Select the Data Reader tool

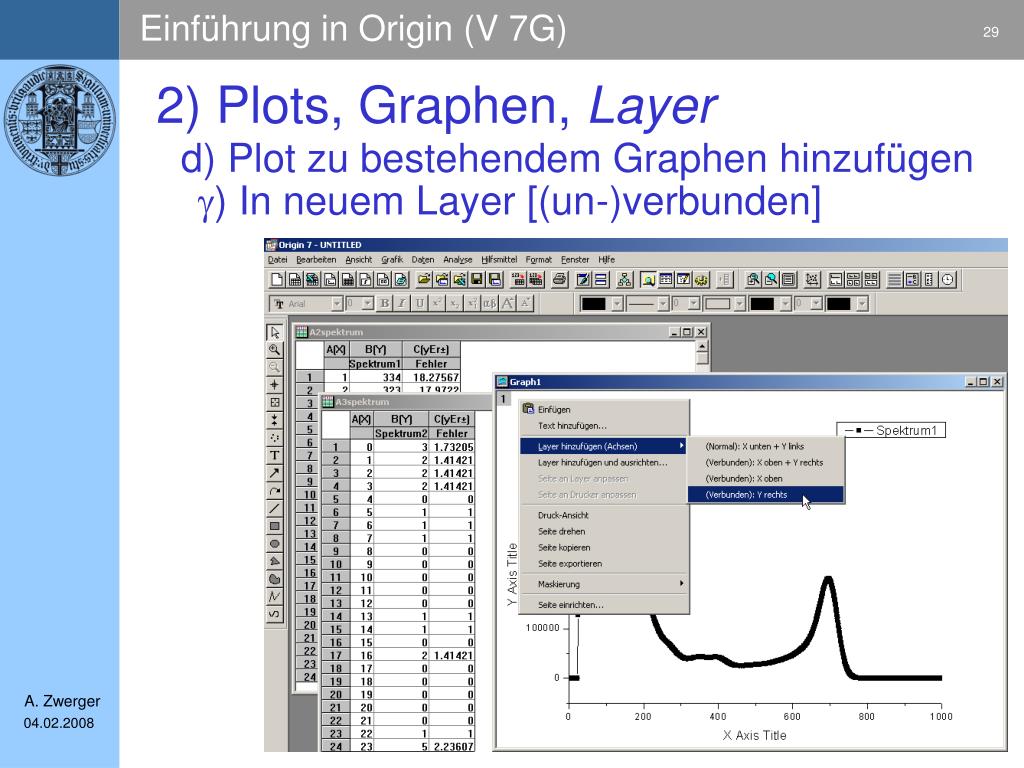275,403
